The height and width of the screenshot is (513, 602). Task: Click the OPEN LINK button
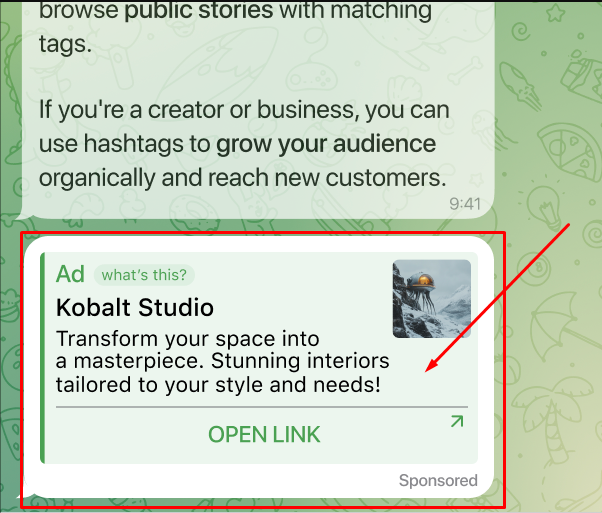264,434
